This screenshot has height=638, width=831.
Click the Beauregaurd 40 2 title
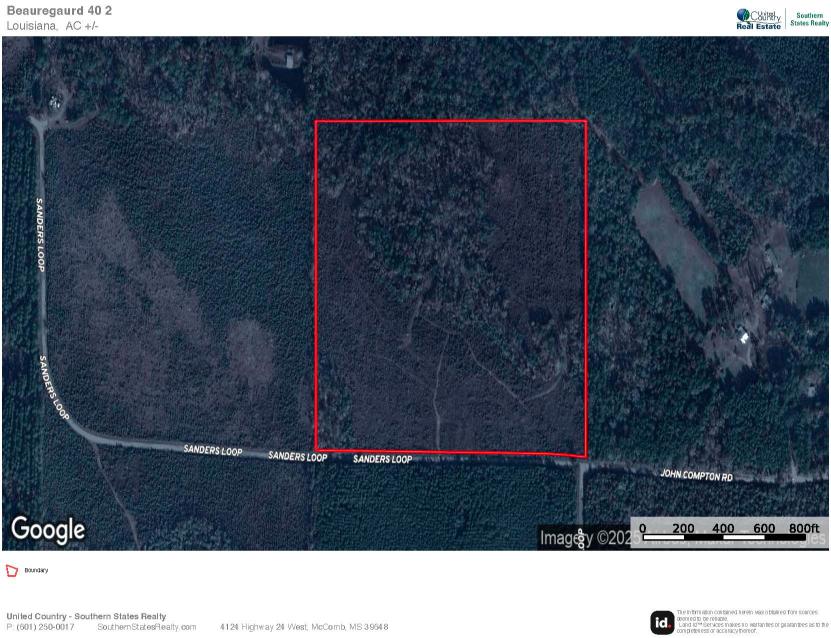(x=59, y=11)
